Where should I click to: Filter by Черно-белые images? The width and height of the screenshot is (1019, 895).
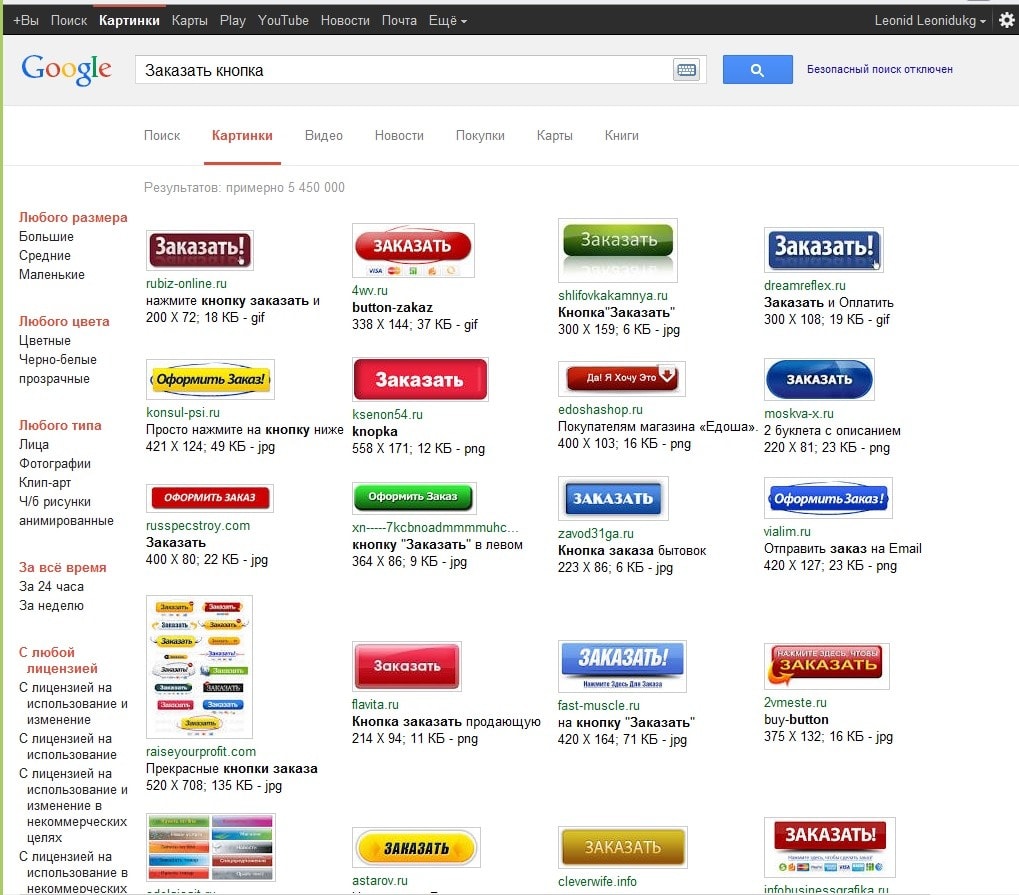click(58, 359)
